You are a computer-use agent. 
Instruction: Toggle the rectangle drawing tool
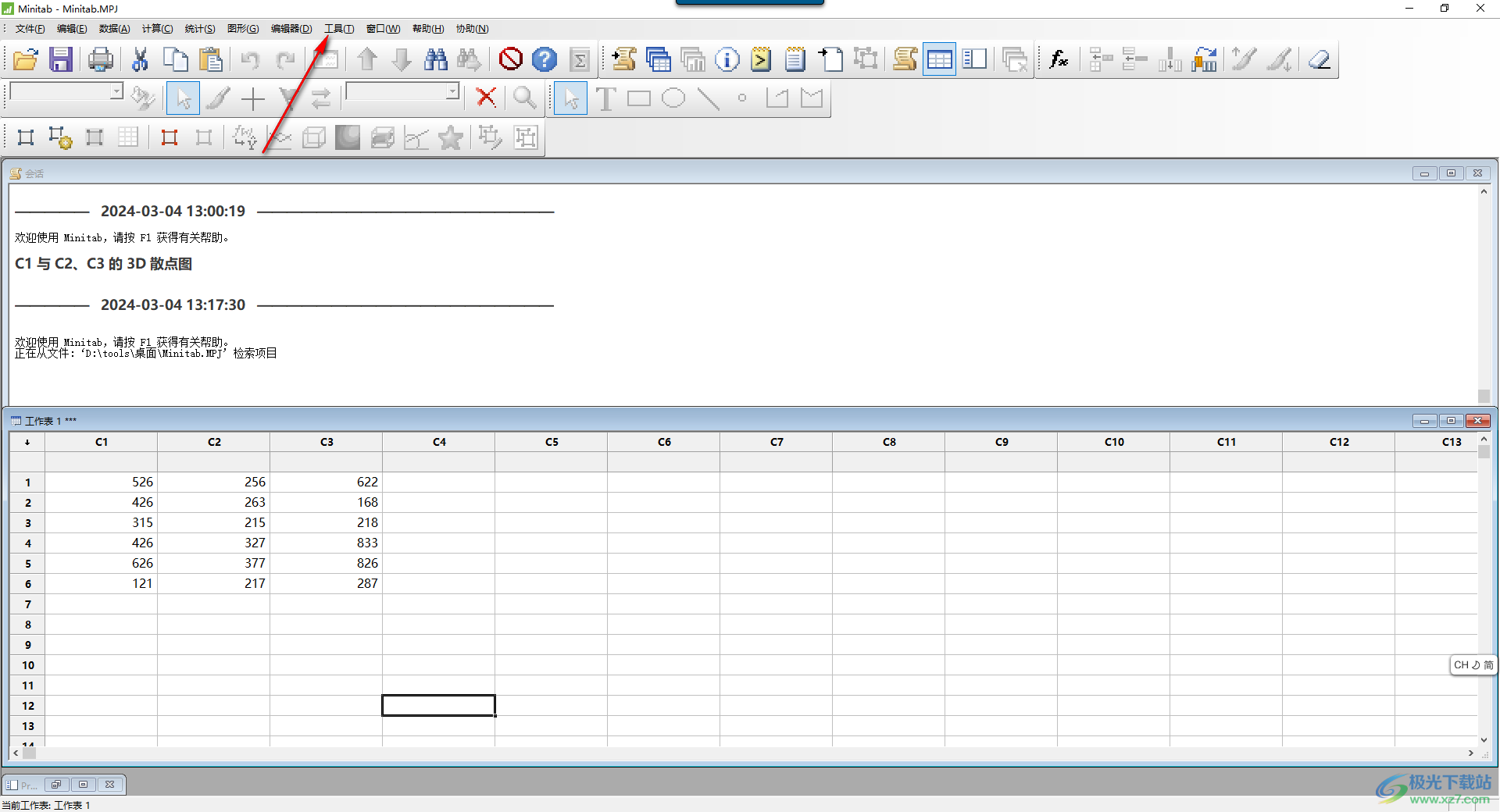(639, 98)
